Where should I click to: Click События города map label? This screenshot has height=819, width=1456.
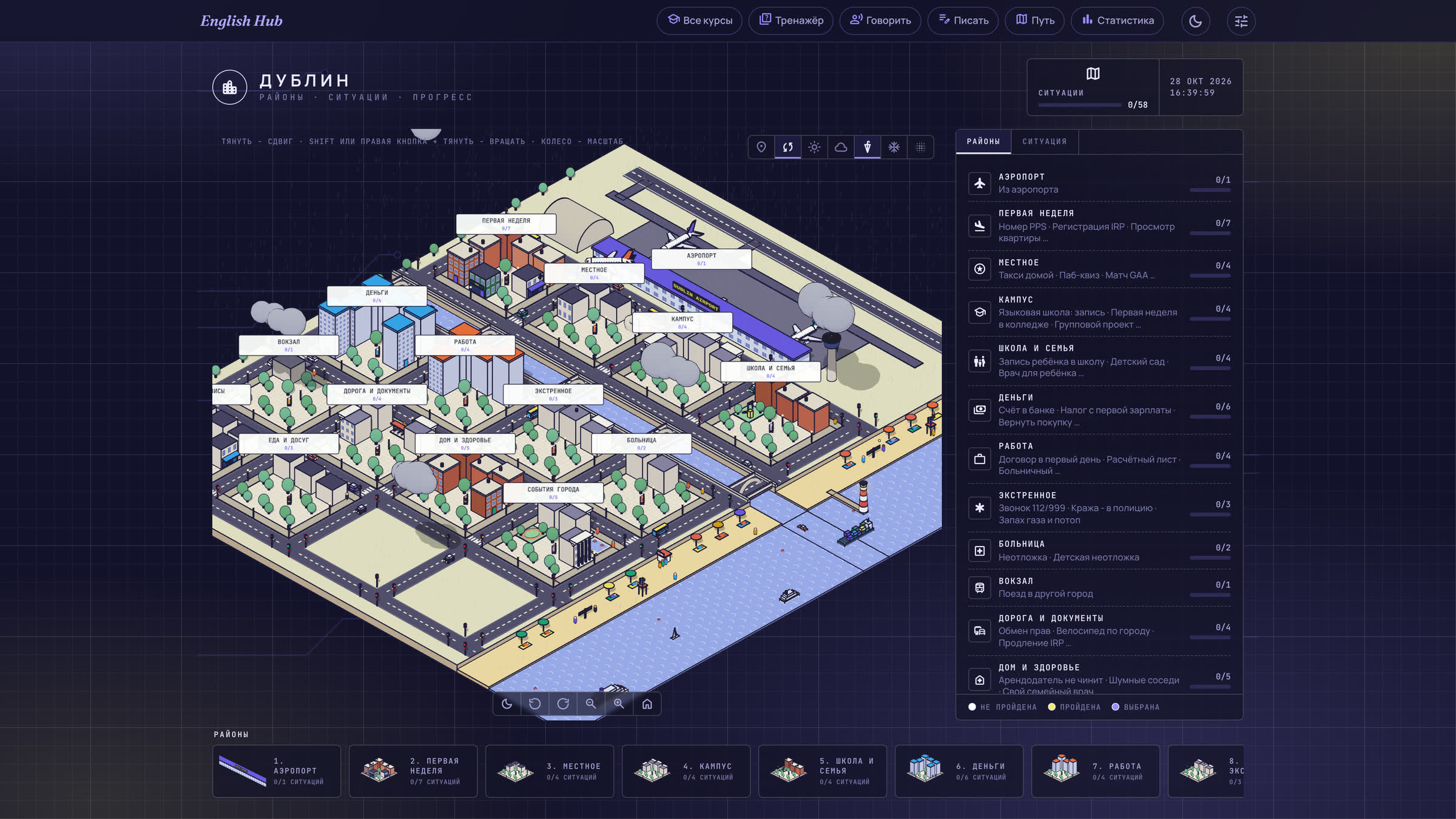[x=553, y=492]
